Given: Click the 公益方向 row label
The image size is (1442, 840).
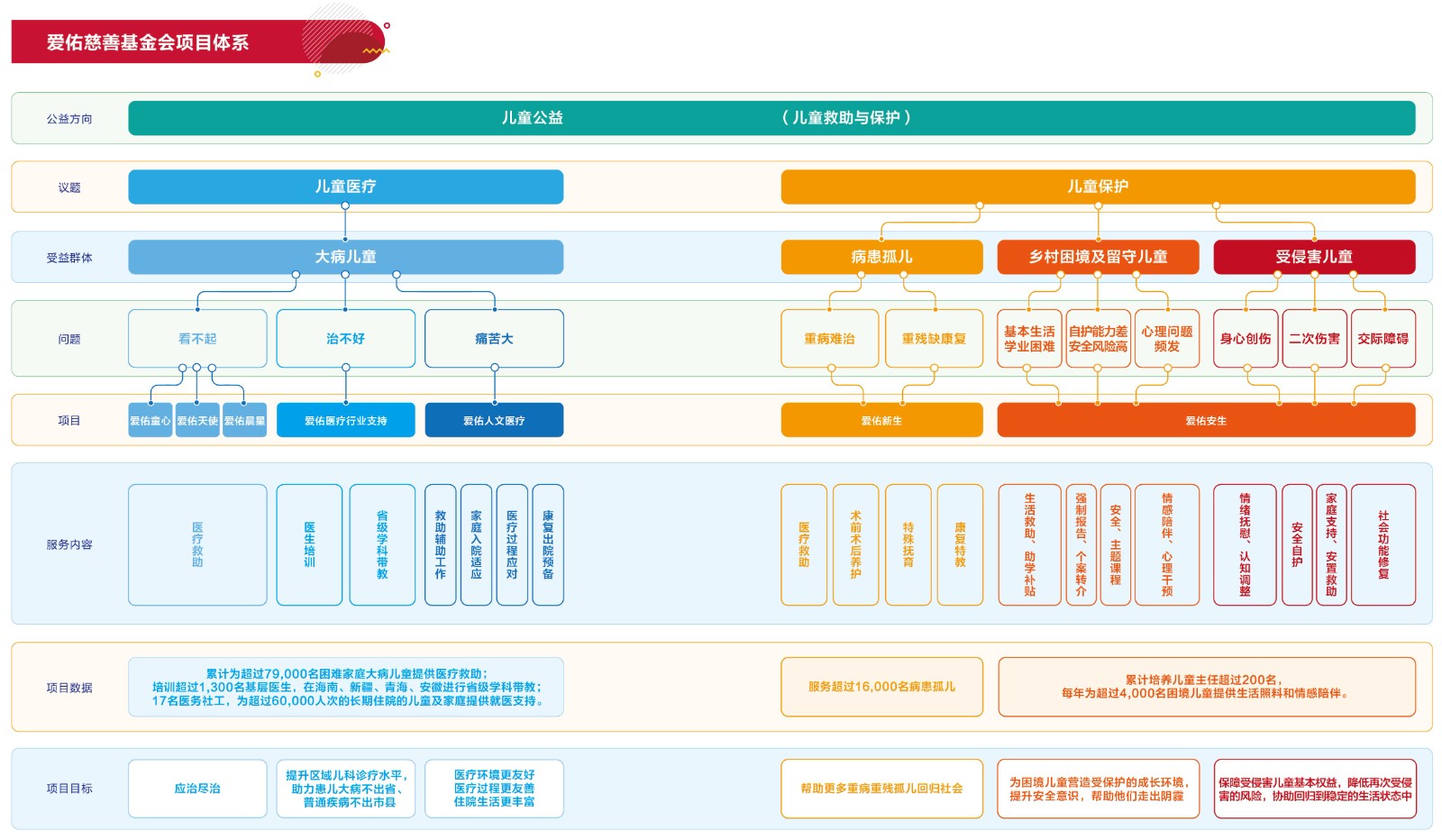Looking at the screenshot, I should pos(69,119).
